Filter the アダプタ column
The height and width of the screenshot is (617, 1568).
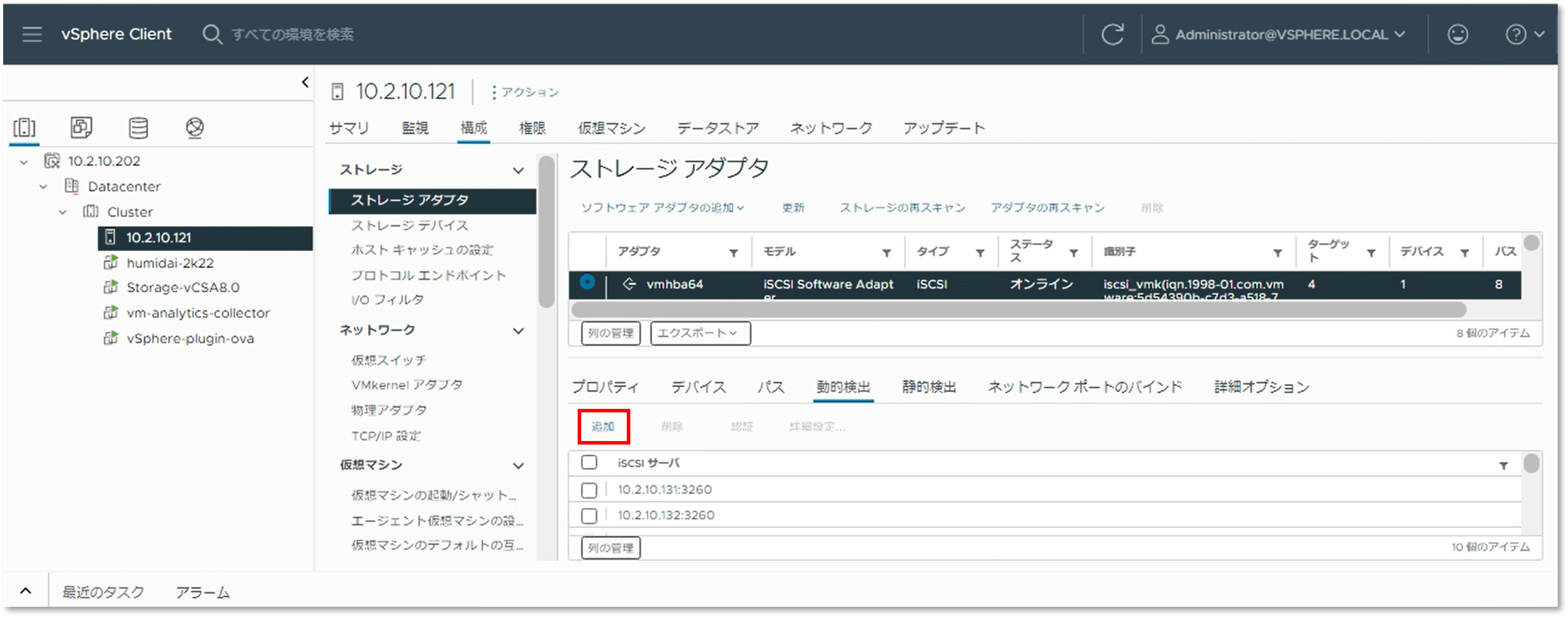coord(733,253)
